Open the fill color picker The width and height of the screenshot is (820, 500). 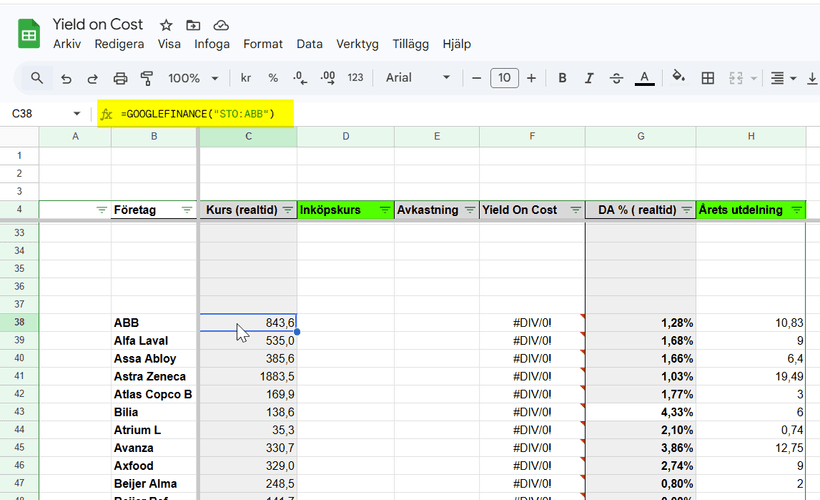click(x=679, y=78)
